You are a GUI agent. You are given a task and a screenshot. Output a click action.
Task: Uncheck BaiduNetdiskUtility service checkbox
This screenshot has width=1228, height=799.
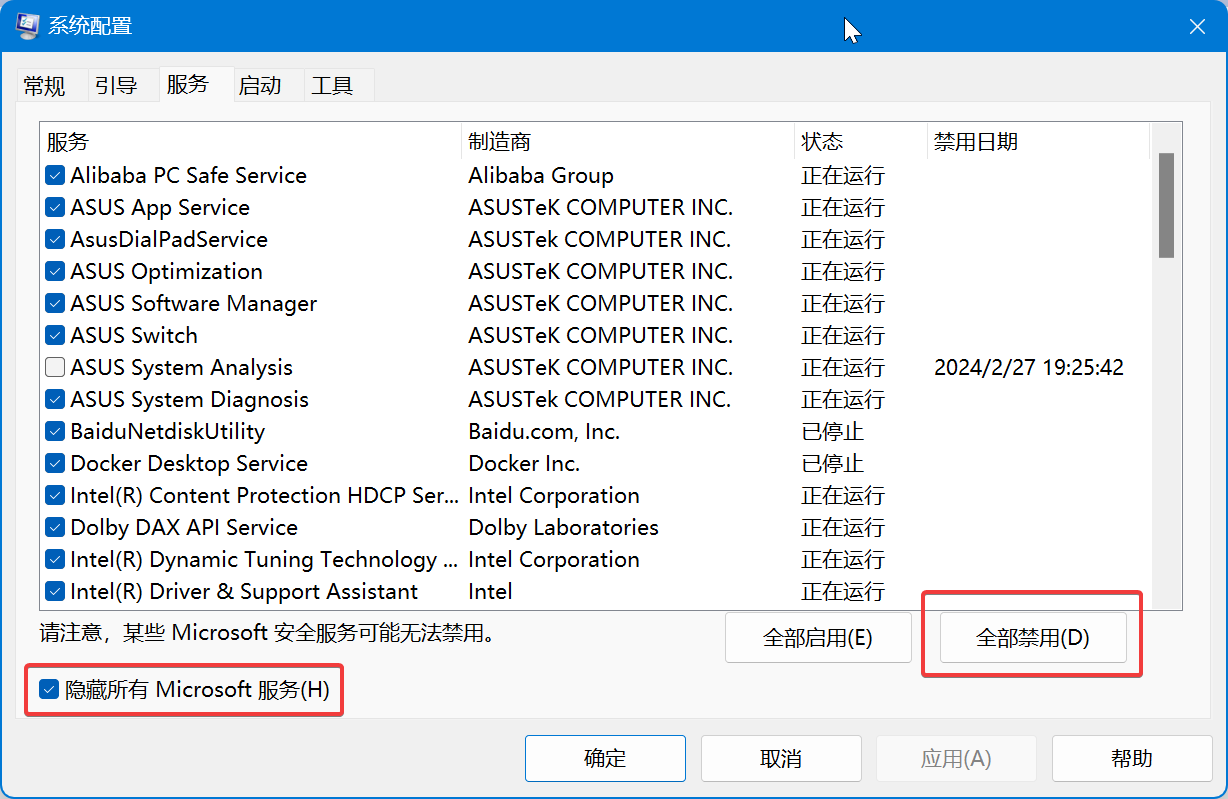point(55,432)
